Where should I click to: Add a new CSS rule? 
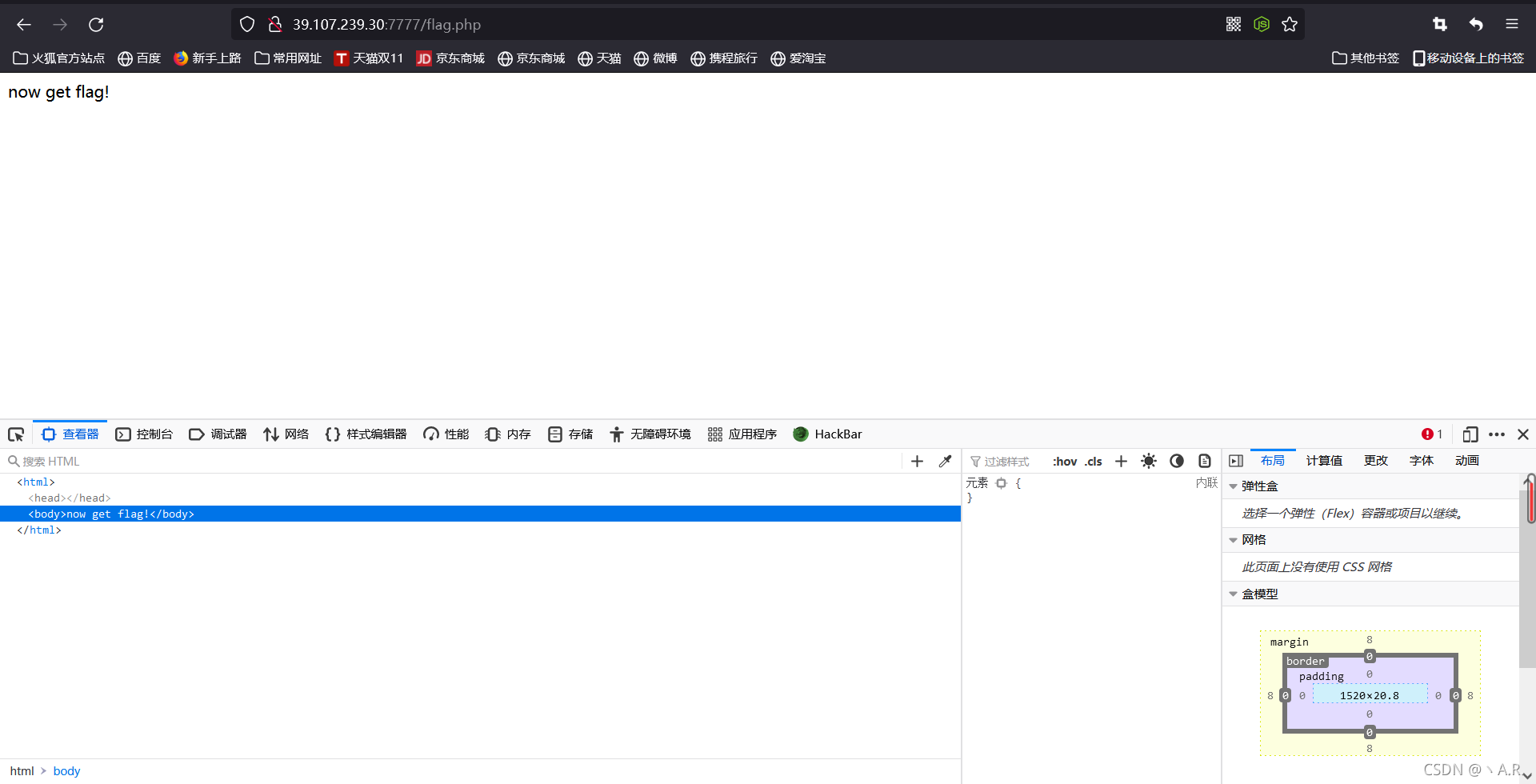[1121, 462]
